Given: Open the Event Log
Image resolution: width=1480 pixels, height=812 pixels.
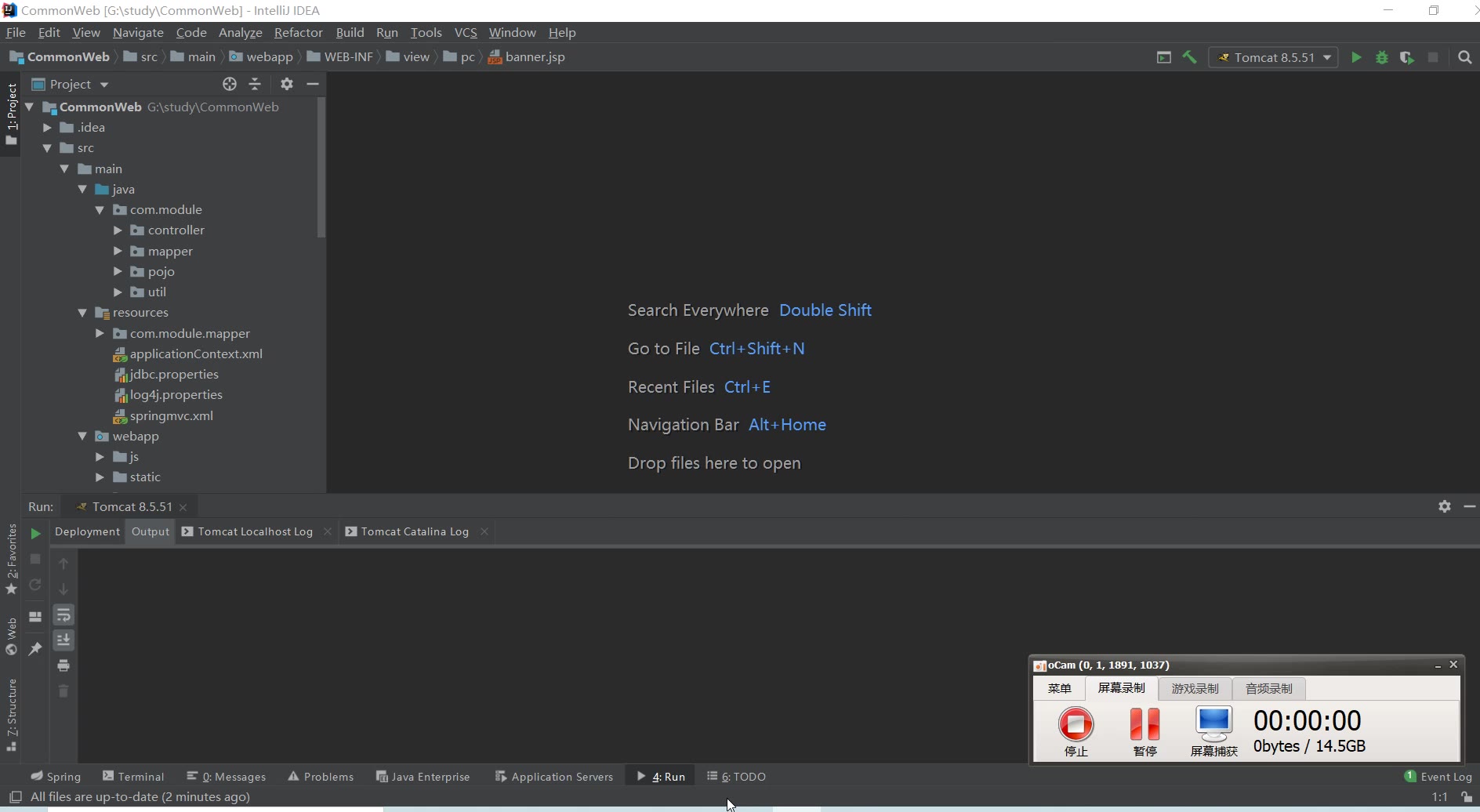Looking at the screenshot, I should (1438, 777).
